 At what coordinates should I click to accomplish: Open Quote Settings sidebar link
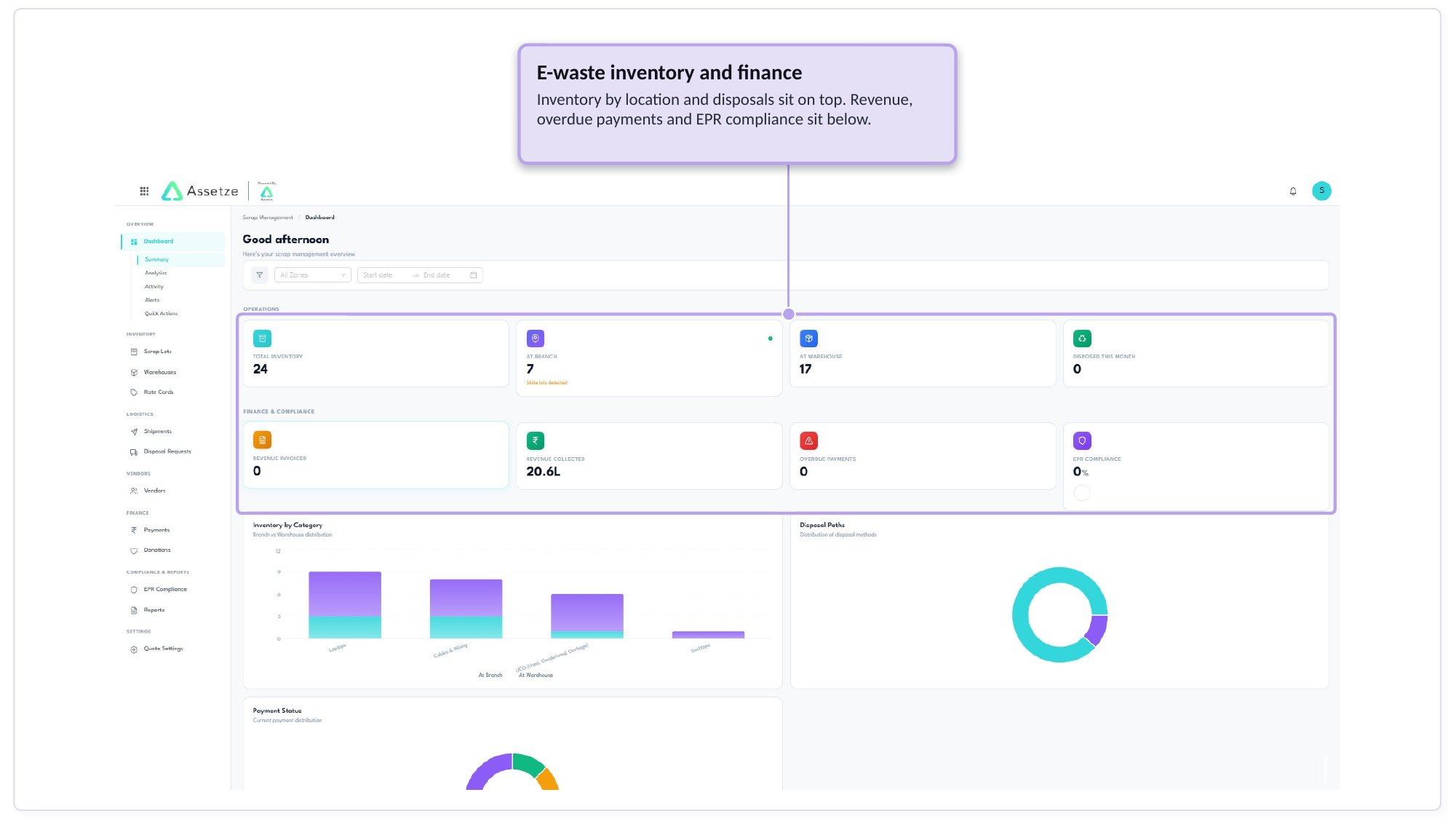[164, 649]
